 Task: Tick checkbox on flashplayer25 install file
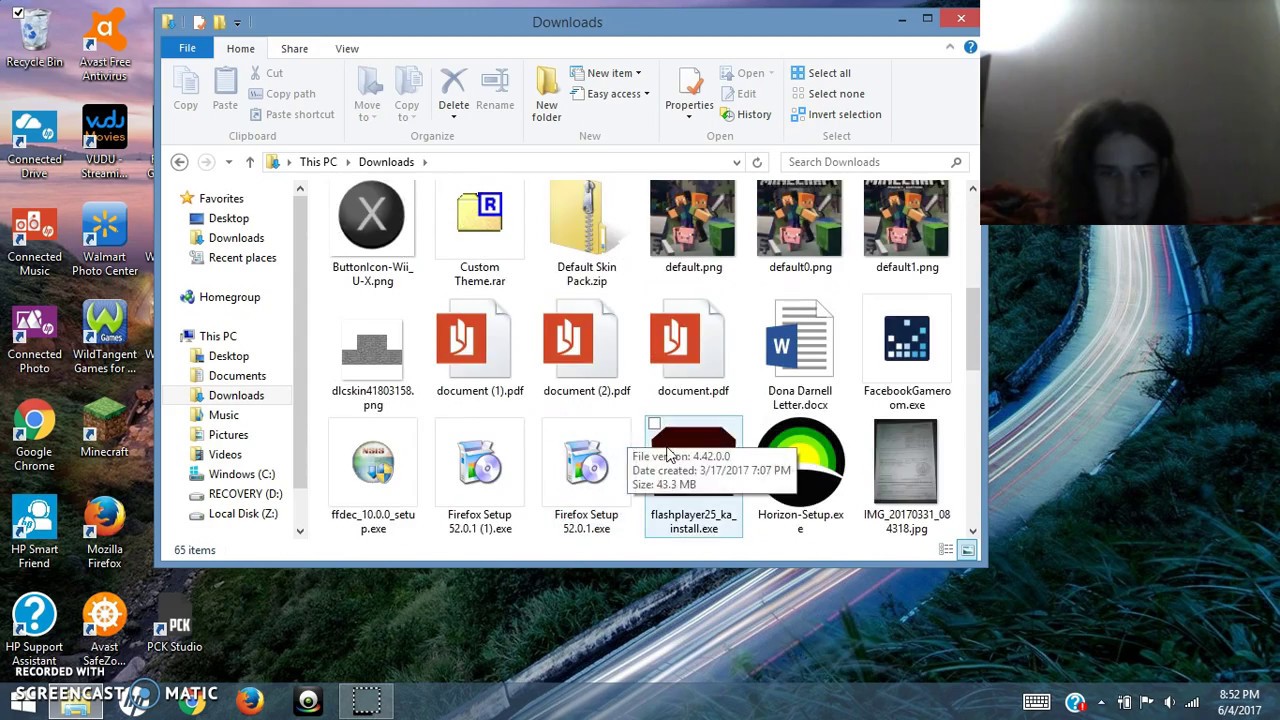click(654, 425)
